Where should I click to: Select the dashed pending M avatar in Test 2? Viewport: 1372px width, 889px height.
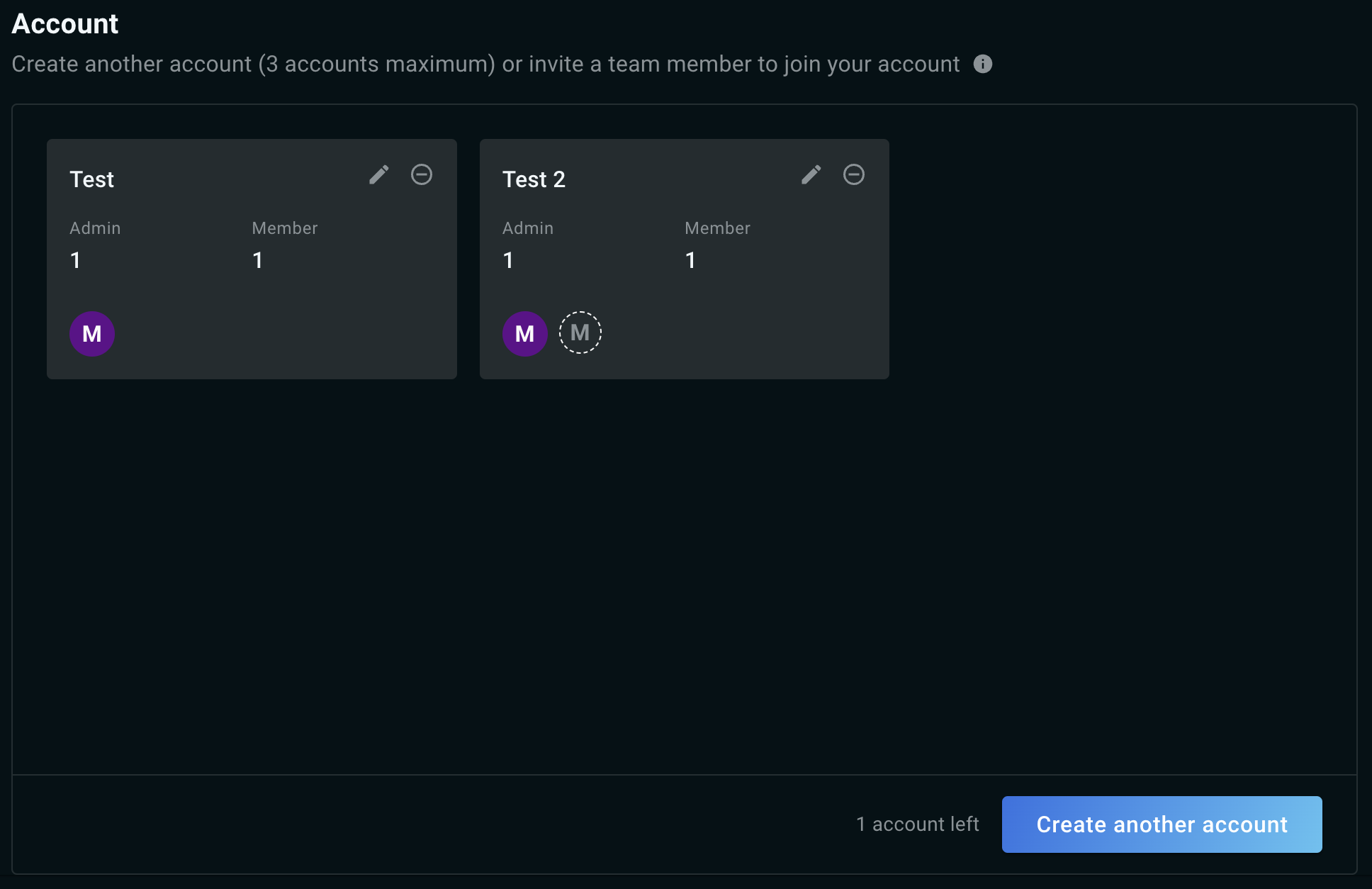[580, 332]
